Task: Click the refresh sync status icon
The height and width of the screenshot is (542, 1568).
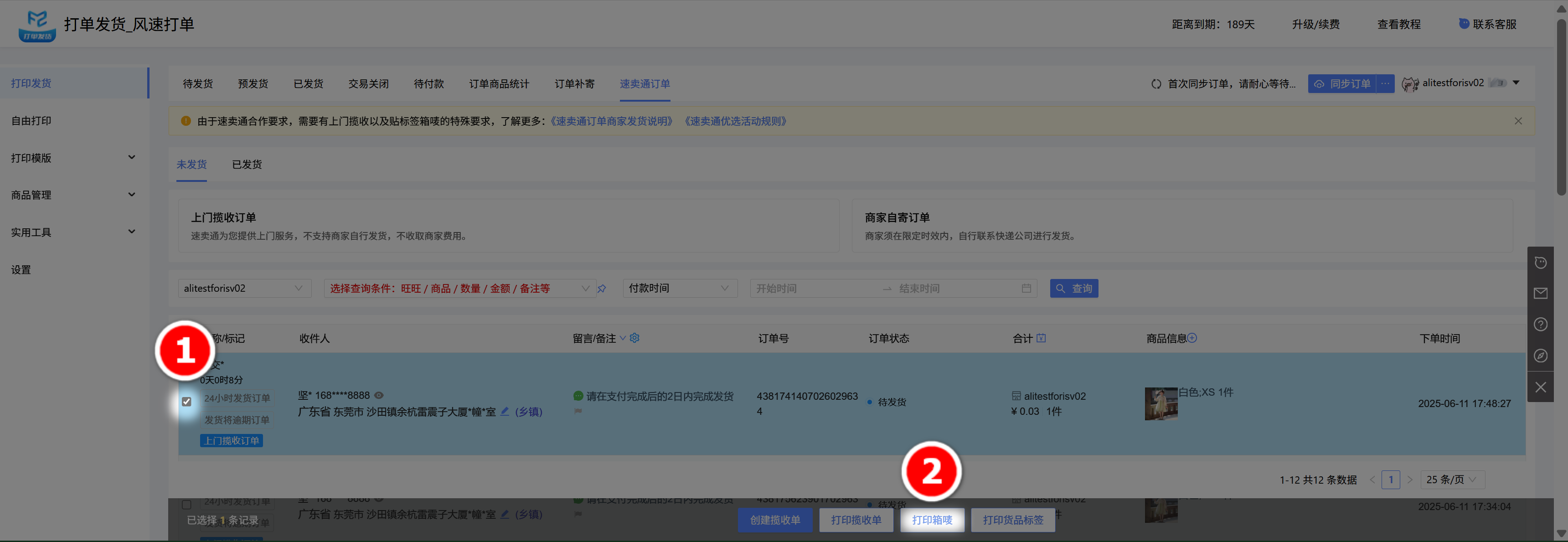Action: tap(1156, 84)
